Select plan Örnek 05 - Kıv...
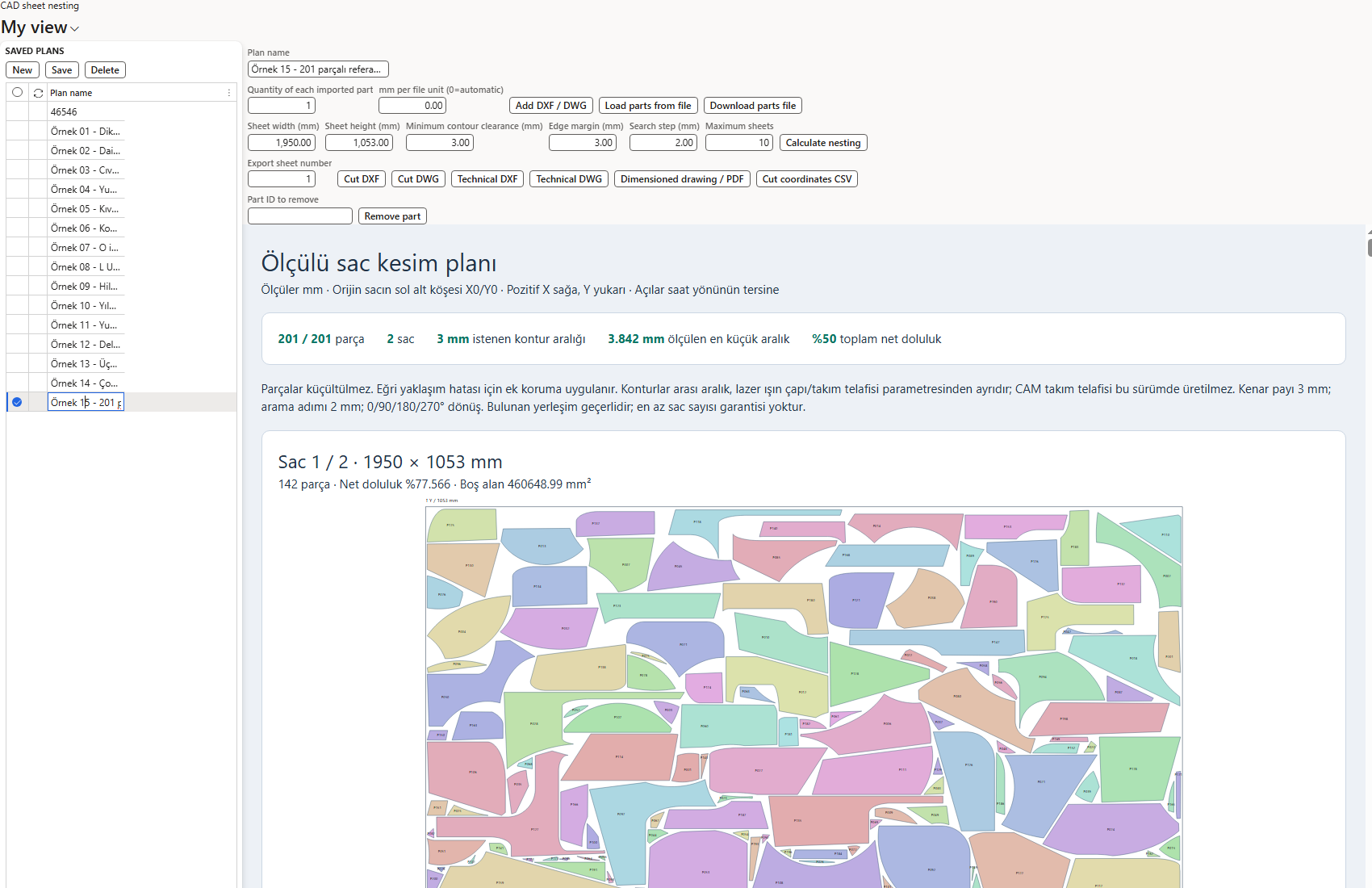The width and height of the screenshot is (1372, 888). coord(86,209)
